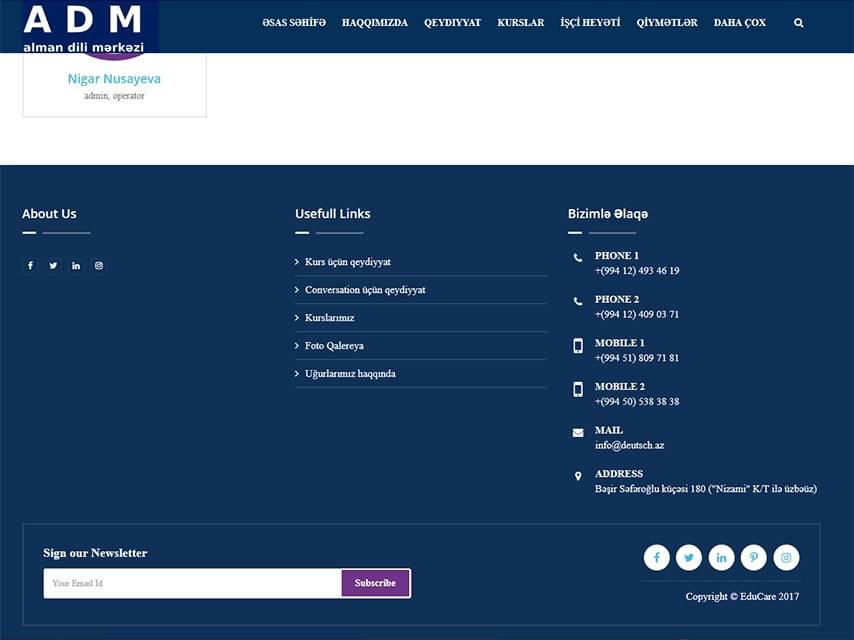Image resolution: width=854 pixels, height=640 pixels.
Task: Click the Twitter icon under About Us
Action: (x=53, y=266)
